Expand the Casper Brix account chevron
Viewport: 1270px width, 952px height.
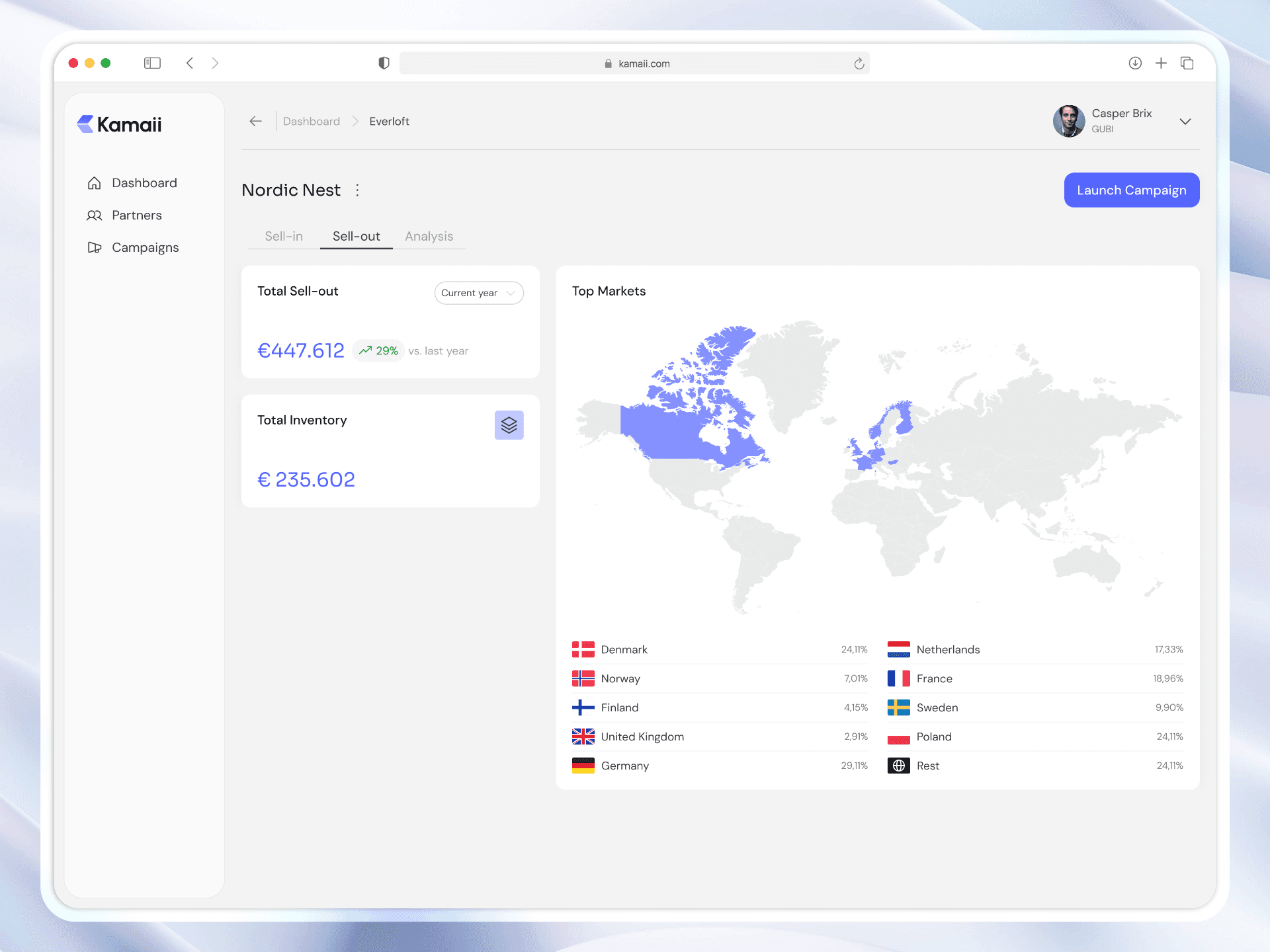pos(1185,122)
